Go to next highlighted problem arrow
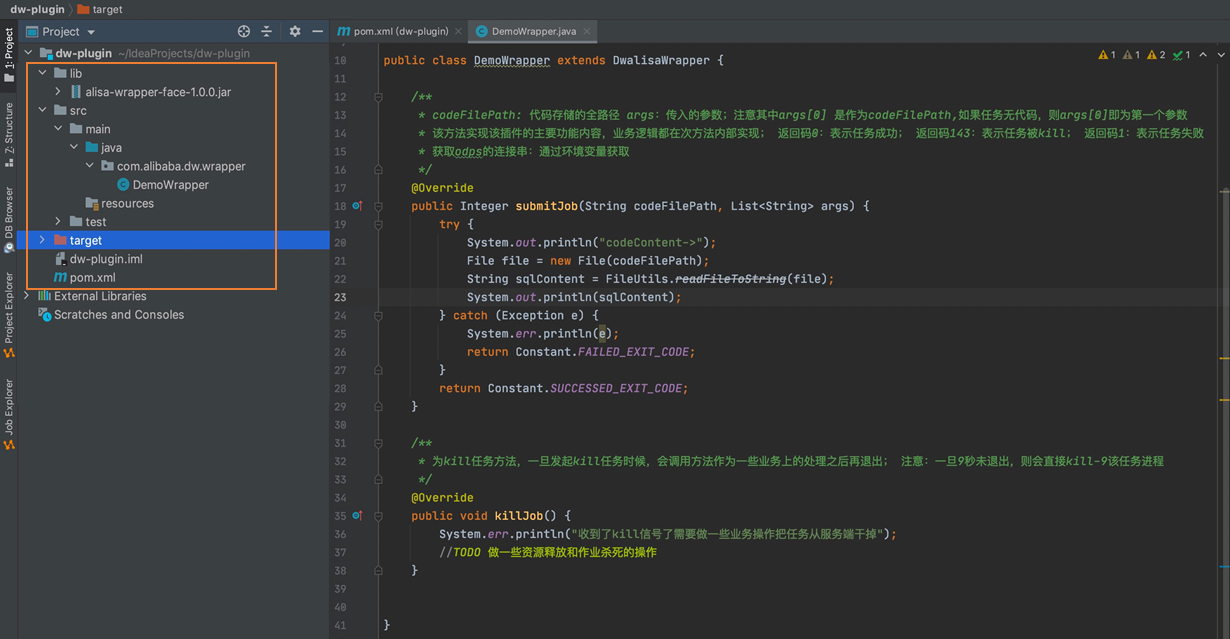 point(1221,55)
